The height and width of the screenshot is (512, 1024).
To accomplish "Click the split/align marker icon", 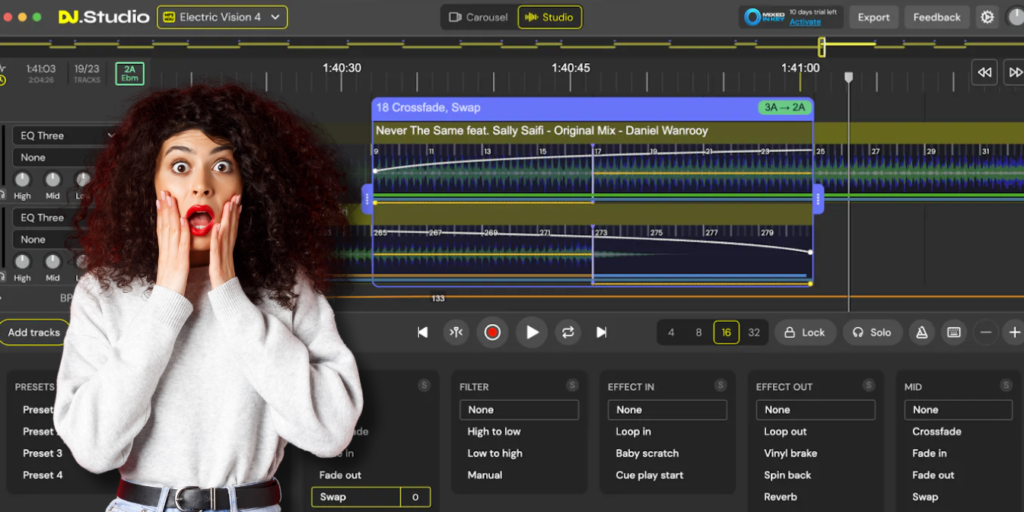I will pyautogui.click(x=456, y=332).
